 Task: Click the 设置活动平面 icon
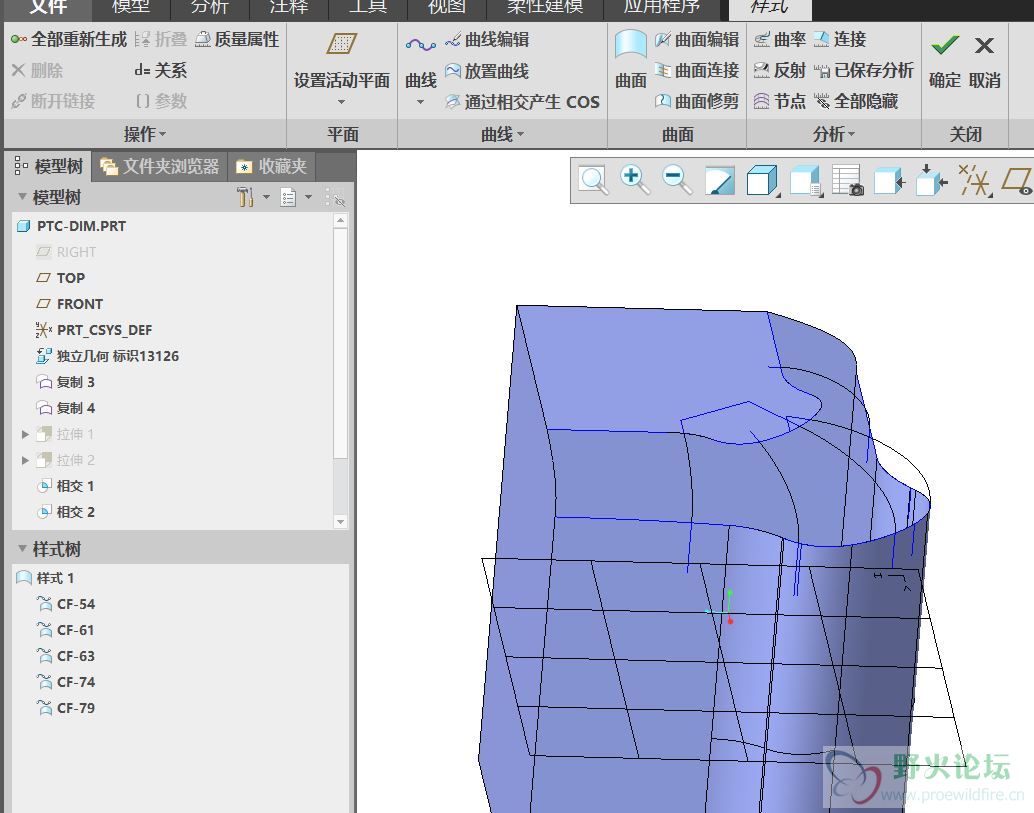[x=342, y=45]
